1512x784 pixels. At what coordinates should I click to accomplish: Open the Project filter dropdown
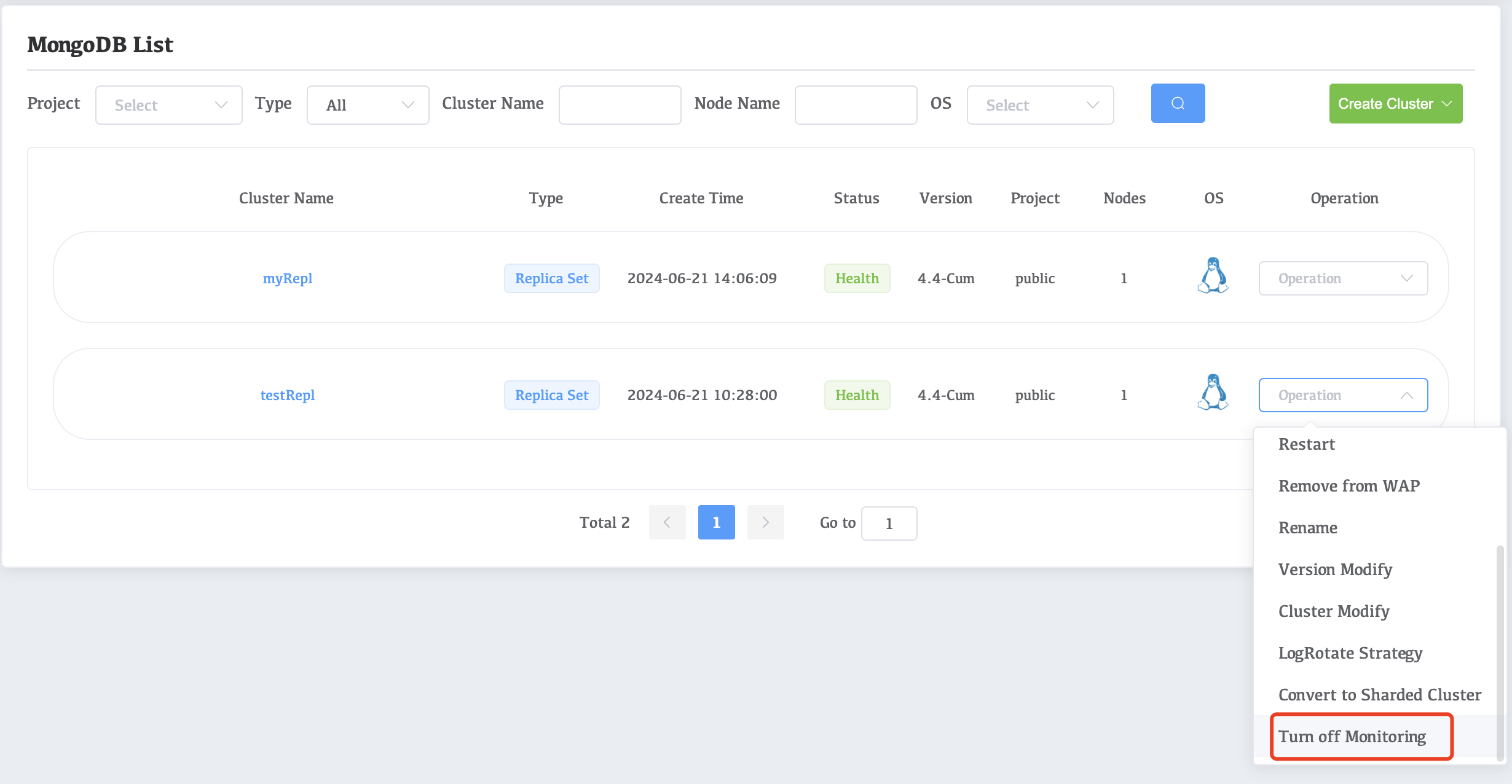tap(168, 105)
